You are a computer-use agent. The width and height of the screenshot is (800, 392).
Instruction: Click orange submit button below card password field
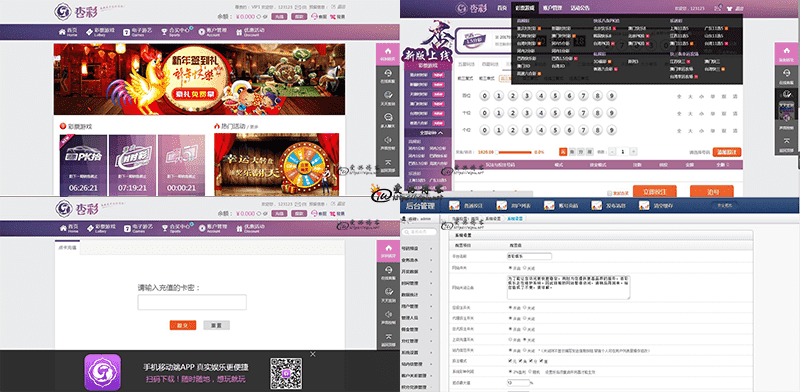[183, 325]
